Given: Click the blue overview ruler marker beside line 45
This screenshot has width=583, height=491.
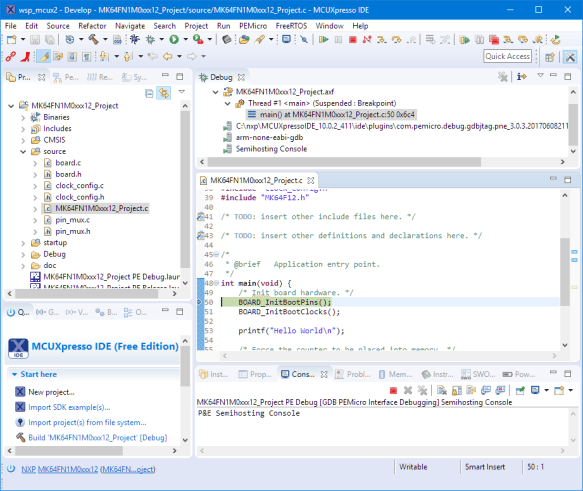Looking at the screenshot, I should 574,252.
